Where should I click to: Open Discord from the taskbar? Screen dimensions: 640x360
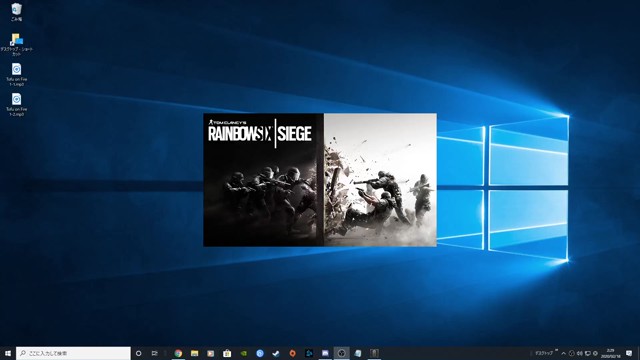pyautogui.click(x=325, y=353)
